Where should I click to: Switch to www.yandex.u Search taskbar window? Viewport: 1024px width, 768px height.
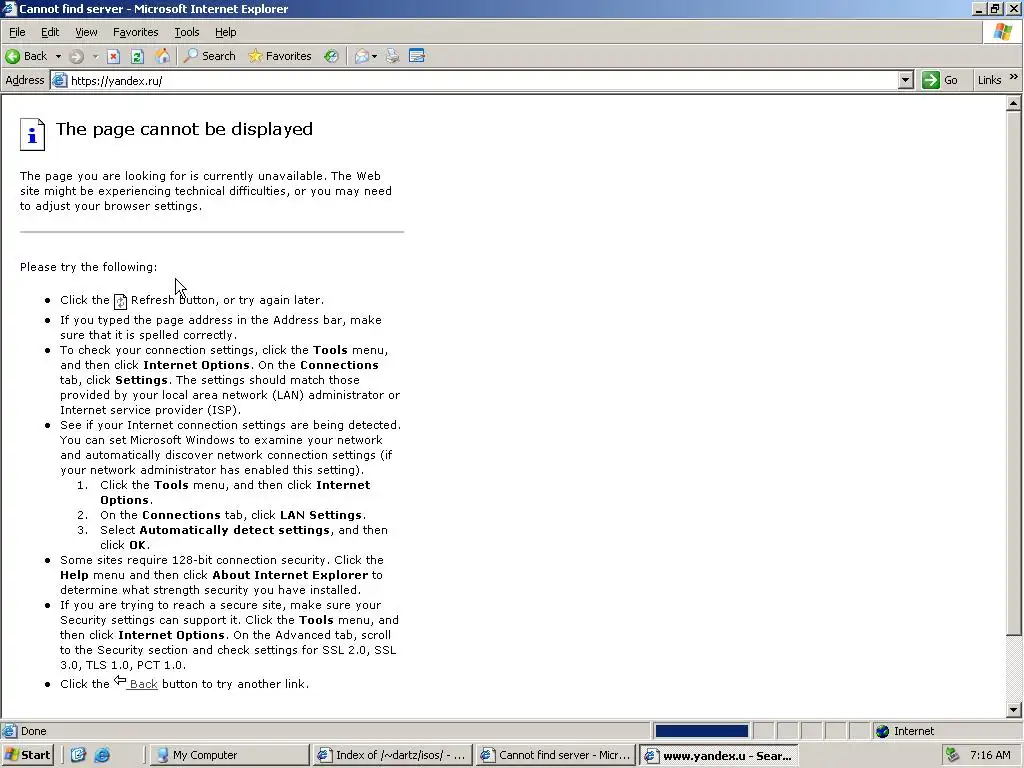(718, 755)
